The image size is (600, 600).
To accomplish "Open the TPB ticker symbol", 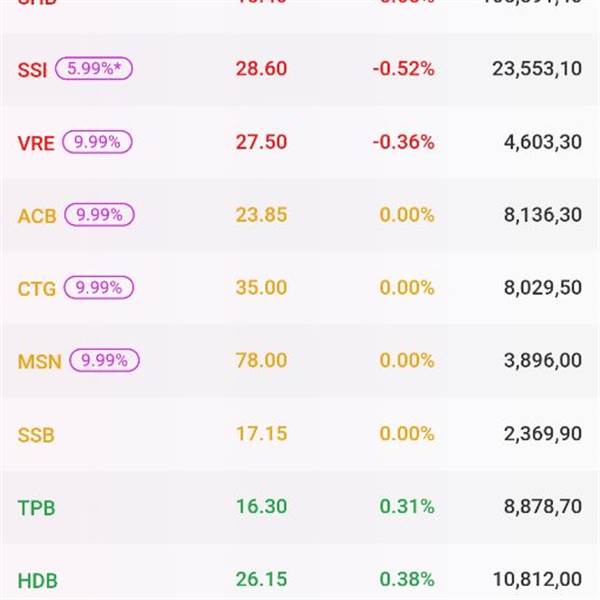I will (36, 508).
